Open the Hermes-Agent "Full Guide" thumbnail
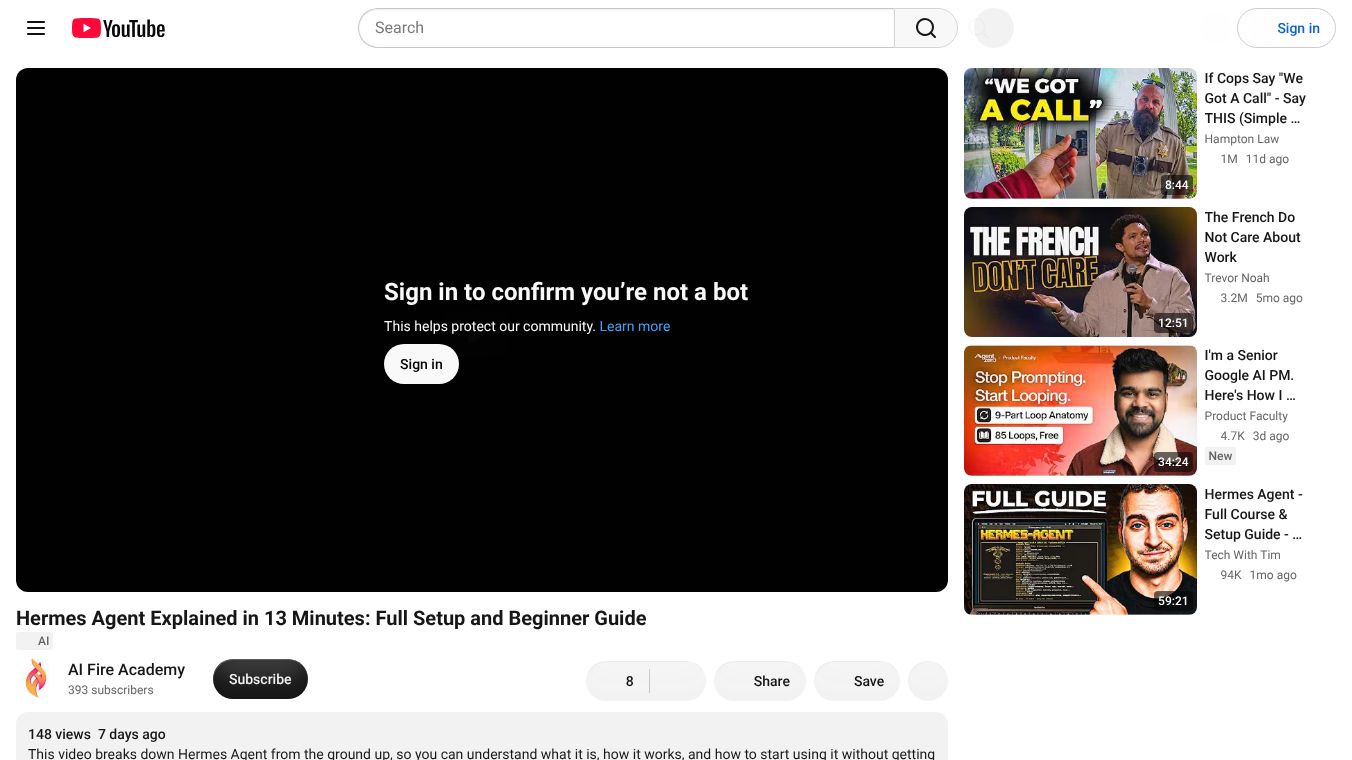Image resolution: width=1352 pixels, height=760 pixels. coord(1080,549)
